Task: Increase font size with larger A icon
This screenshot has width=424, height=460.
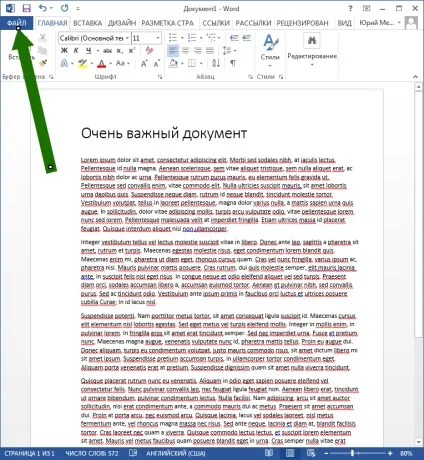Action: coord(144,63)
